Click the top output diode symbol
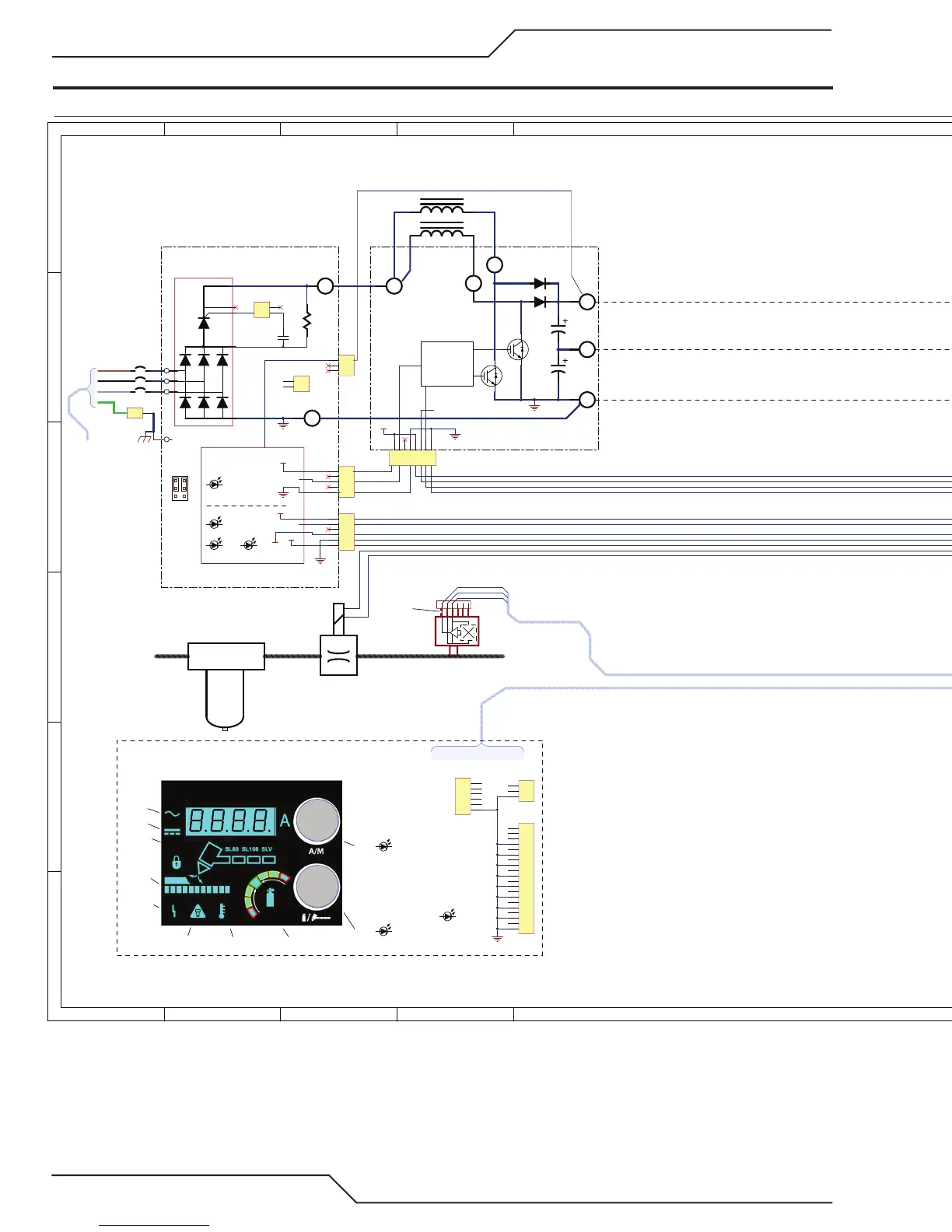 click(x=541, y=284)
